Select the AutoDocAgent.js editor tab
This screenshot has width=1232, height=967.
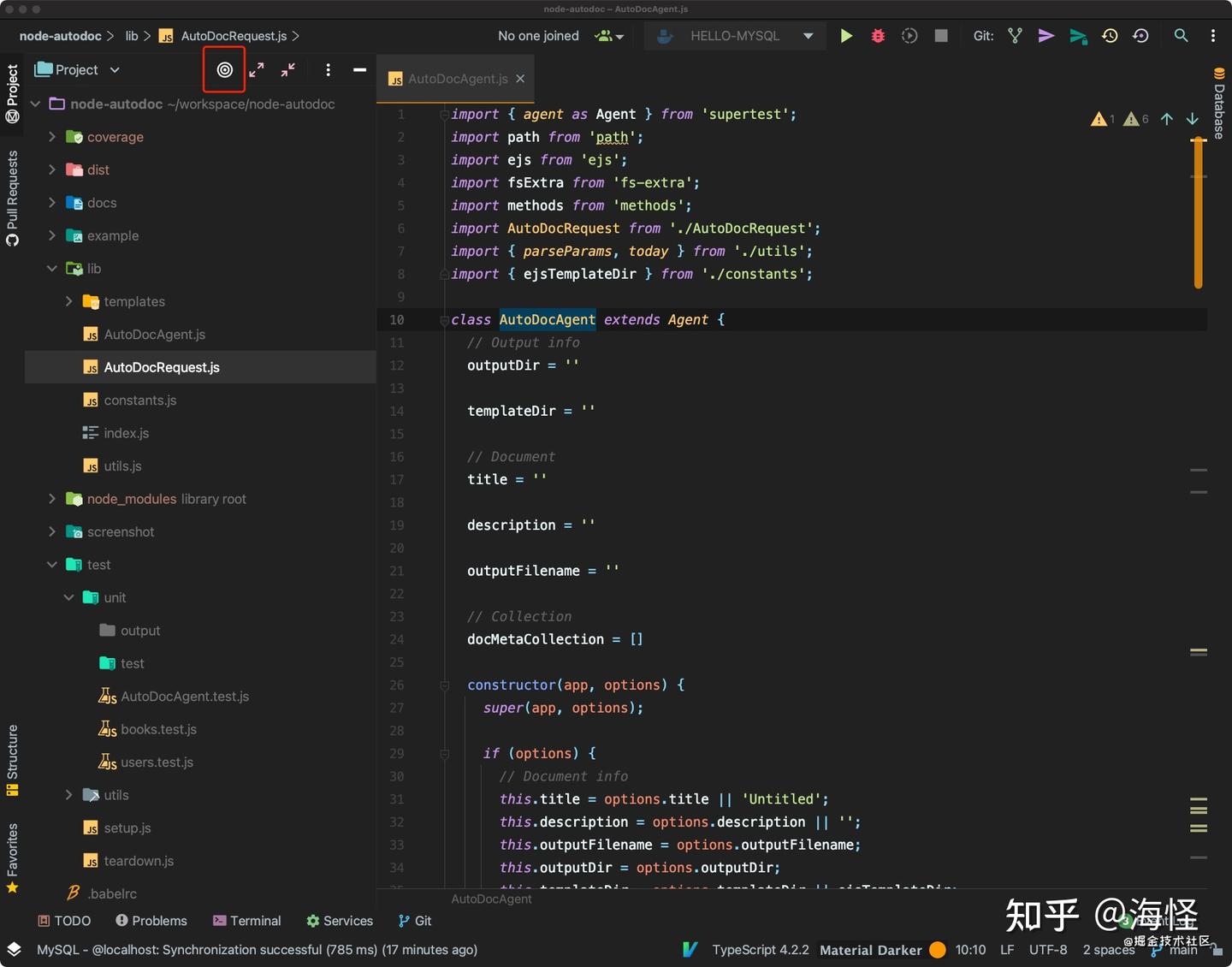point(454,79)
